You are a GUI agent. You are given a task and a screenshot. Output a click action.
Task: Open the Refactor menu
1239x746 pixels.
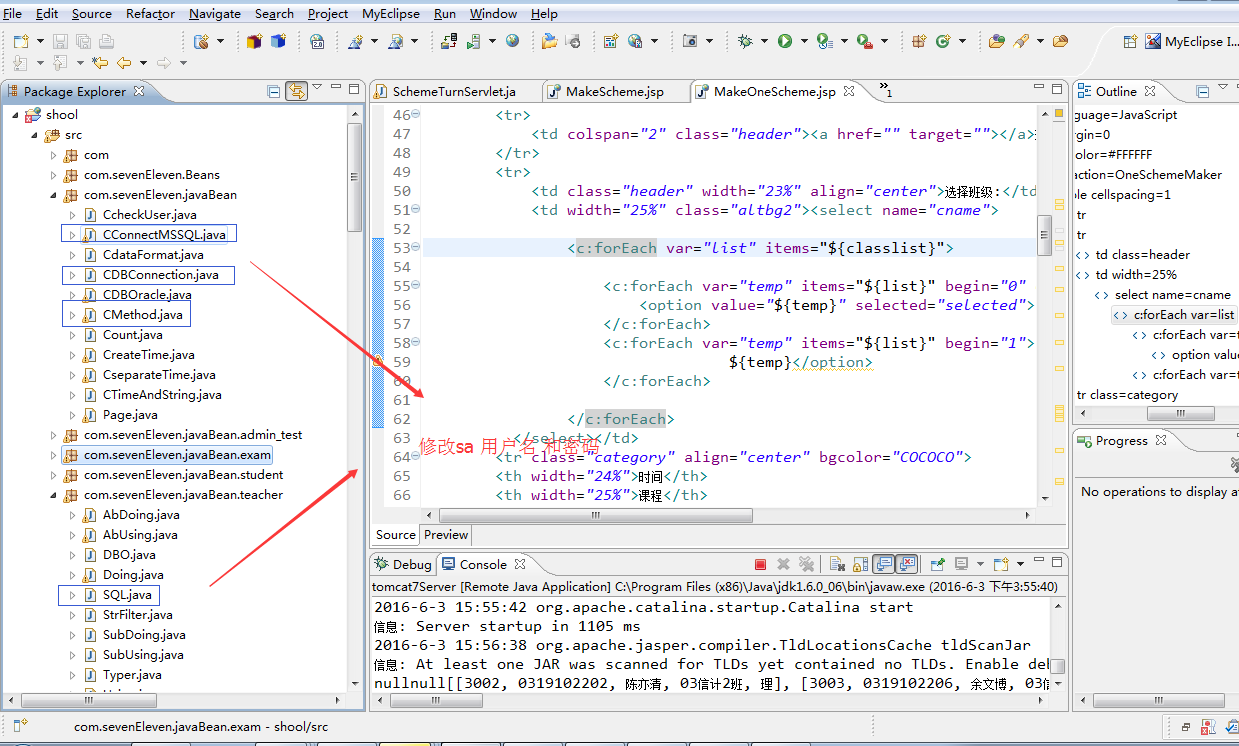(x=150, y=13)
